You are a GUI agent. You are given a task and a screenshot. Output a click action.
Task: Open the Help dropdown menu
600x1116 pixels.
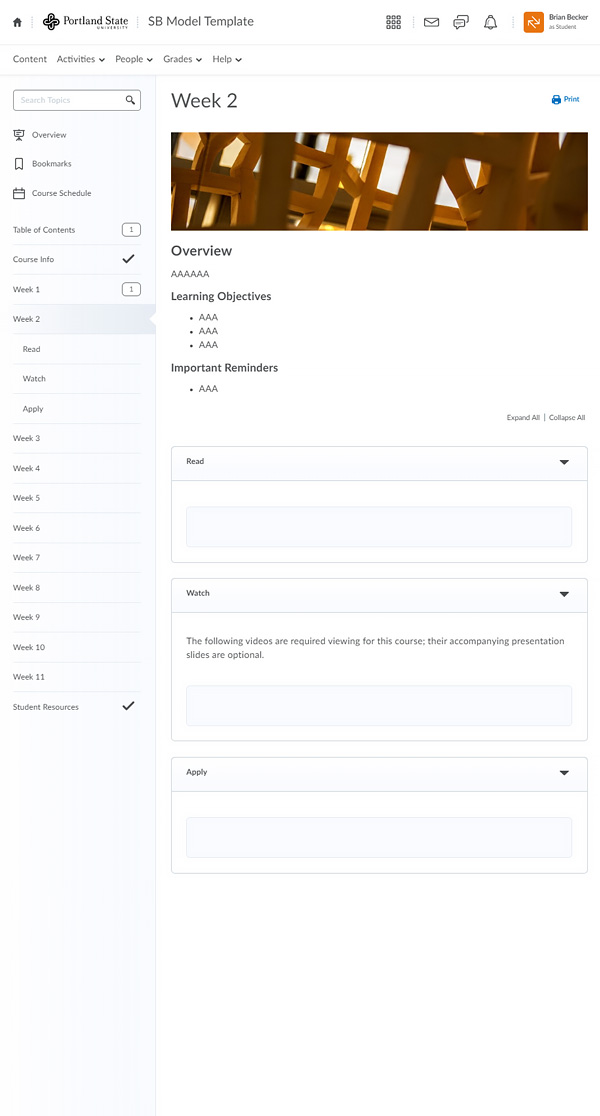[227, 59]
